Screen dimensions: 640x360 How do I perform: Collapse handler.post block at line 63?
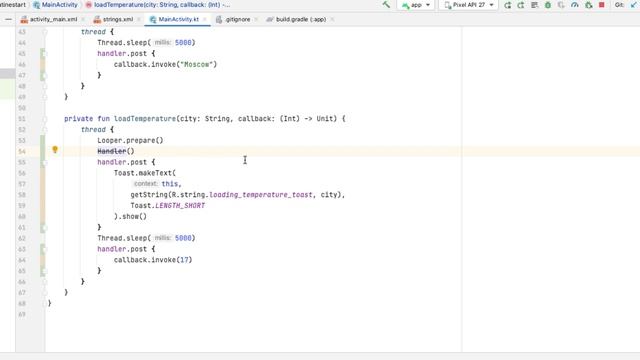click(44, 249)
